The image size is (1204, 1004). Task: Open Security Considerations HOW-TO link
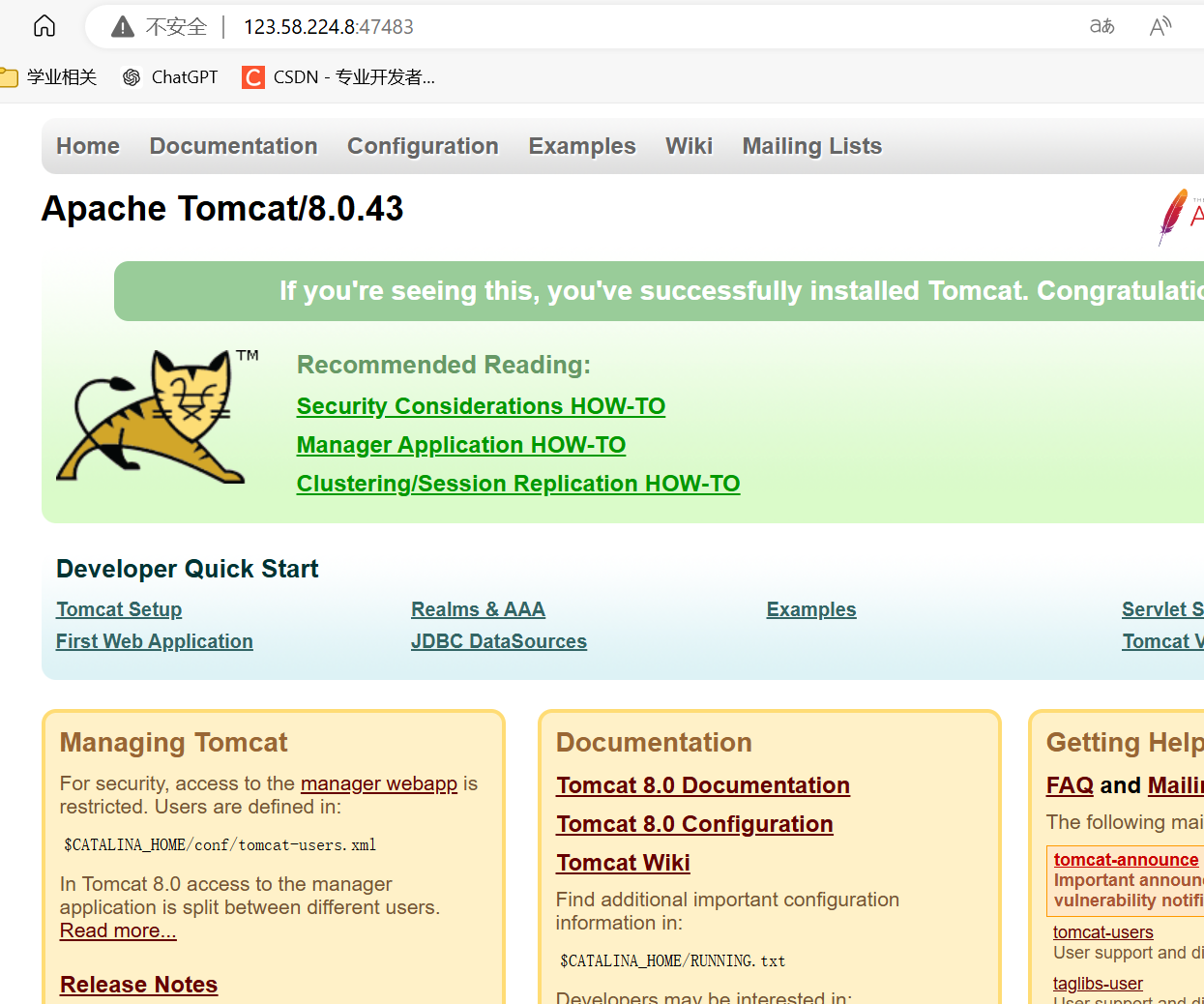[481, 406]
